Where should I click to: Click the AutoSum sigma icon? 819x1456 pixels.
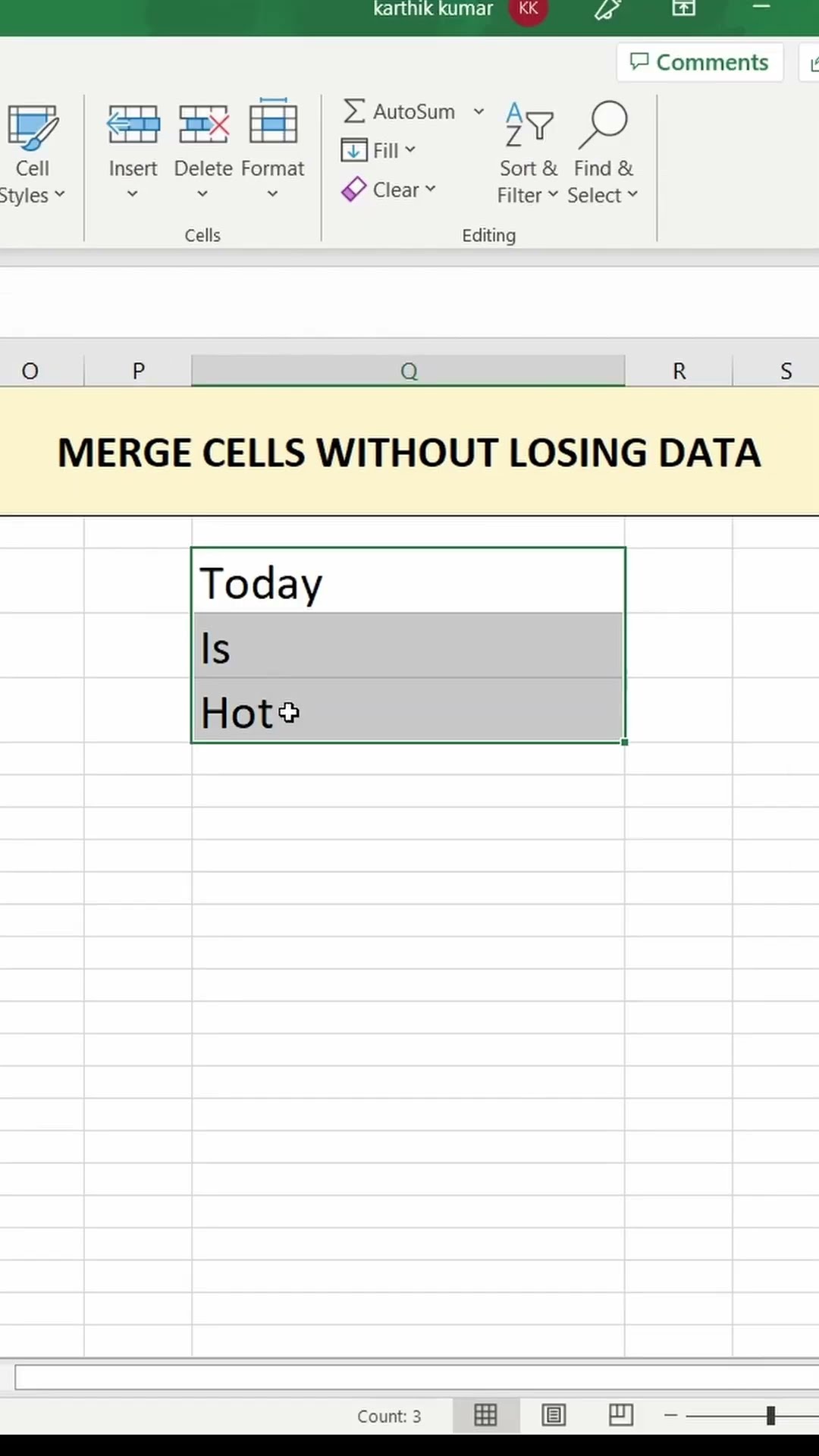point(354,111)
